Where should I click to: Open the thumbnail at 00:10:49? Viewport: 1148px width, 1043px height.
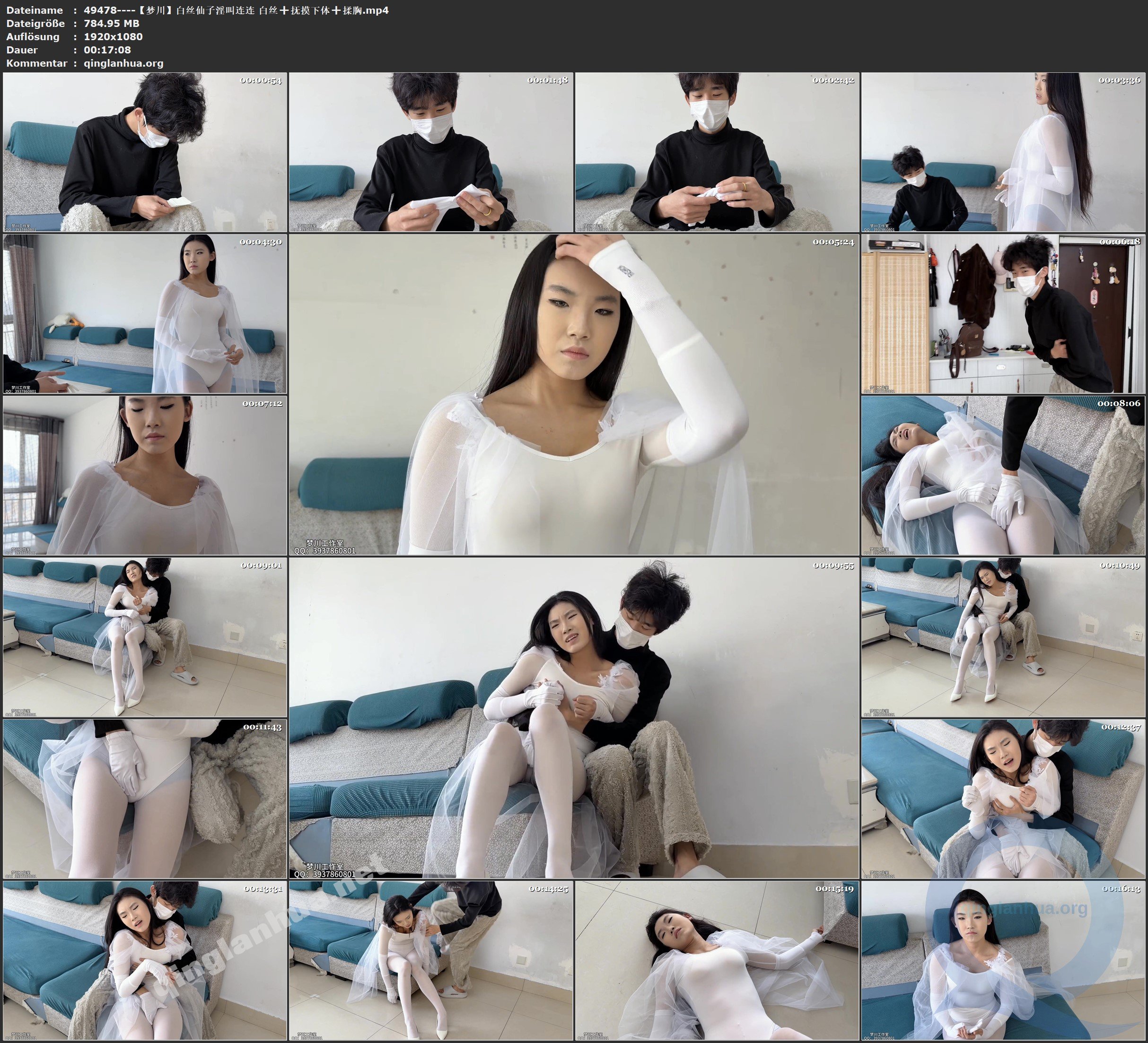[1002, 637]
